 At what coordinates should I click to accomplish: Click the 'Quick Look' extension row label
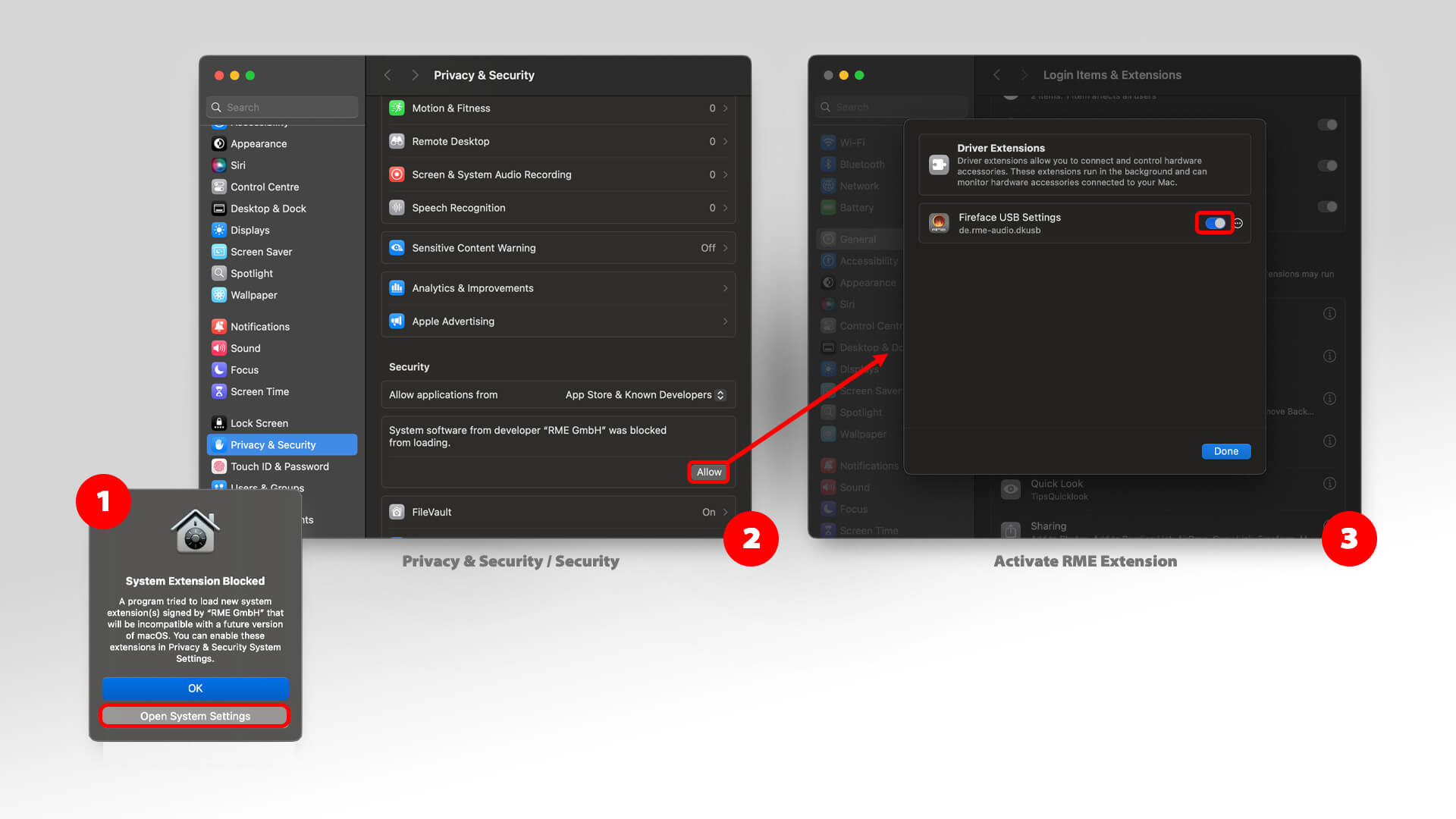pos(1056,484)
